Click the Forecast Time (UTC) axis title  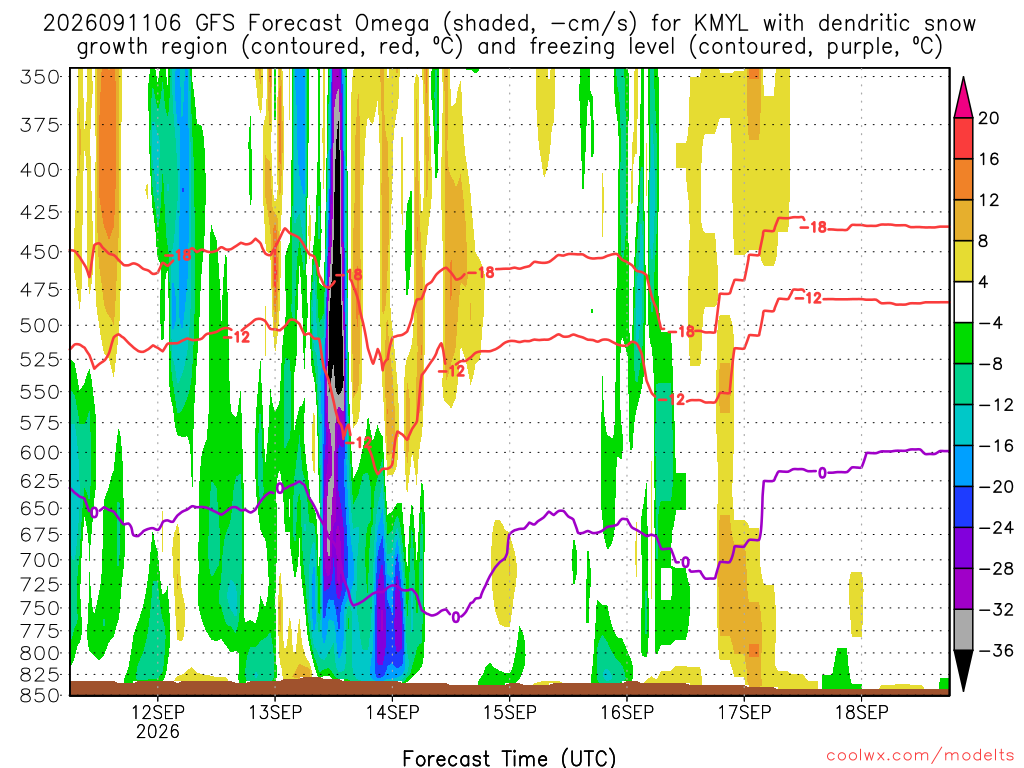[509, 758]
